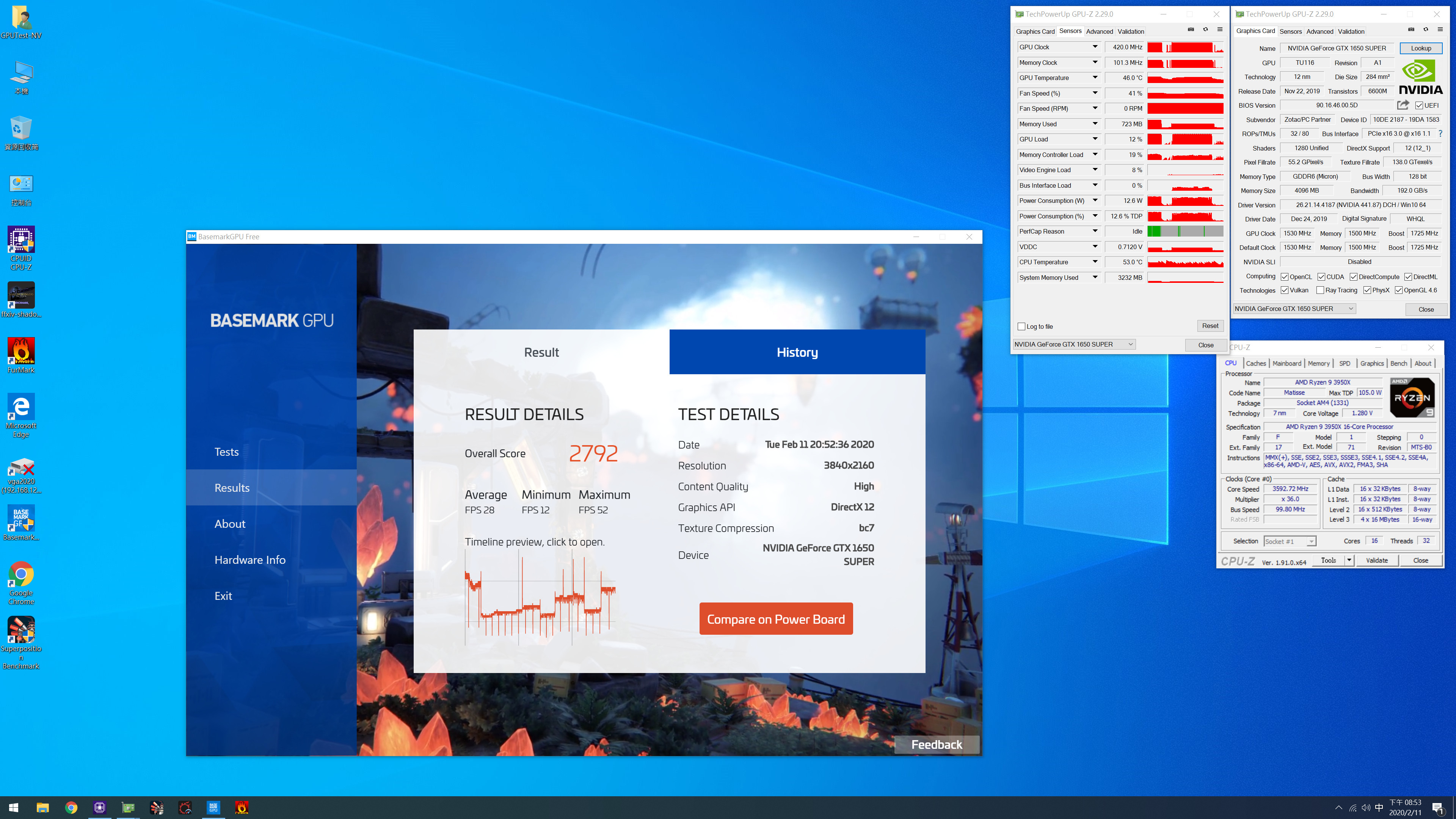Screen dimensions: 1456x819
Task: Toggle the Ray Tracing checkbox
Action: click(x=1320, y=290)
